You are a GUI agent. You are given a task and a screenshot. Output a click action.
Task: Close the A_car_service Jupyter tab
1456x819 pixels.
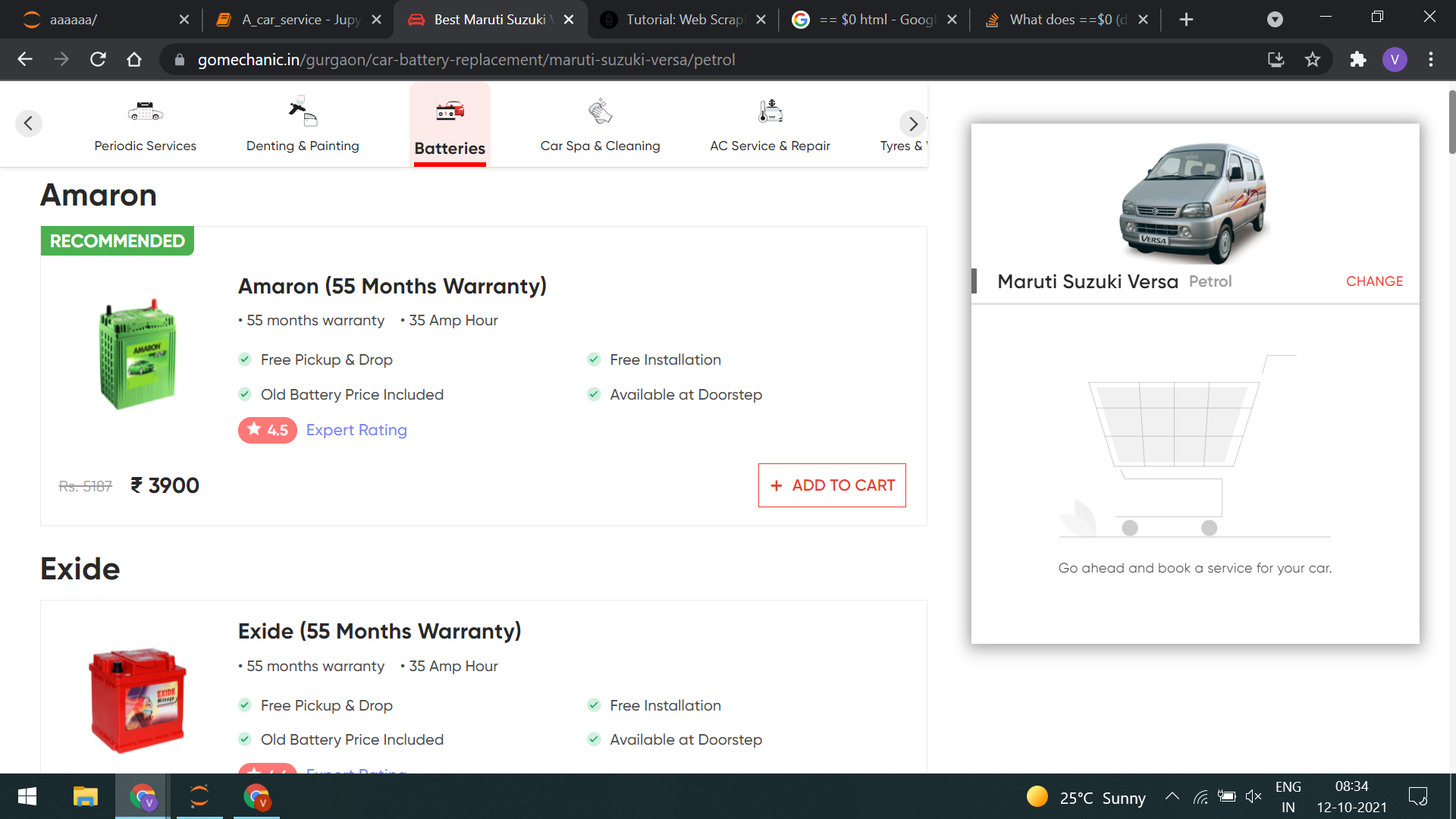click(376, 20)
